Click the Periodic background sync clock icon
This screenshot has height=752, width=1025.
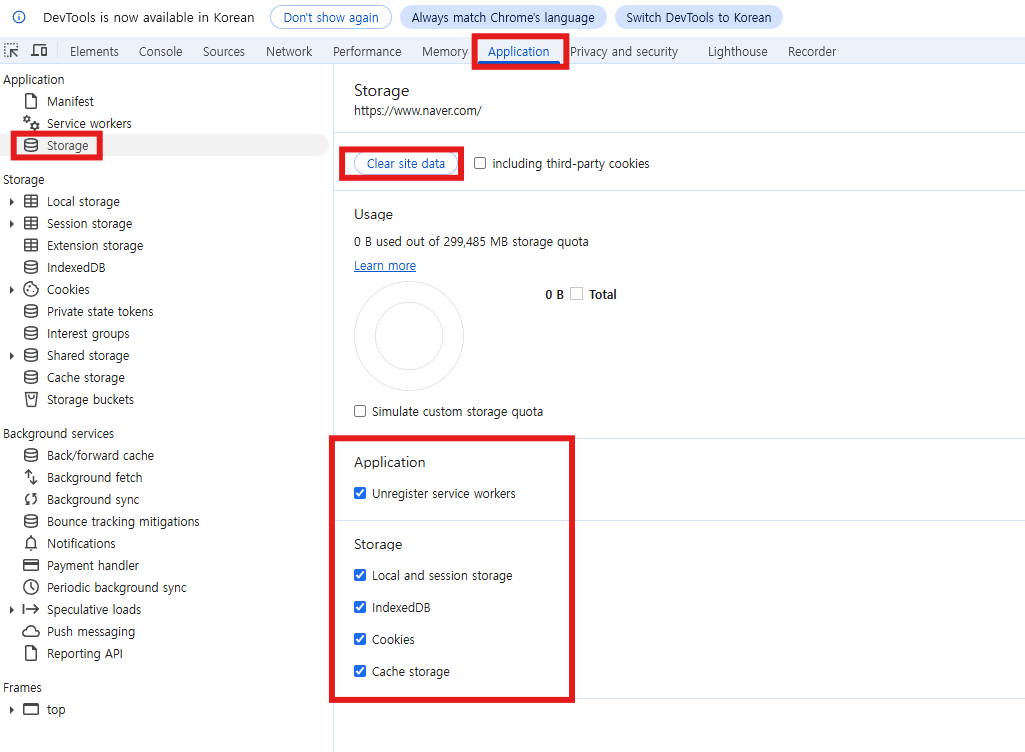[31, 587]
